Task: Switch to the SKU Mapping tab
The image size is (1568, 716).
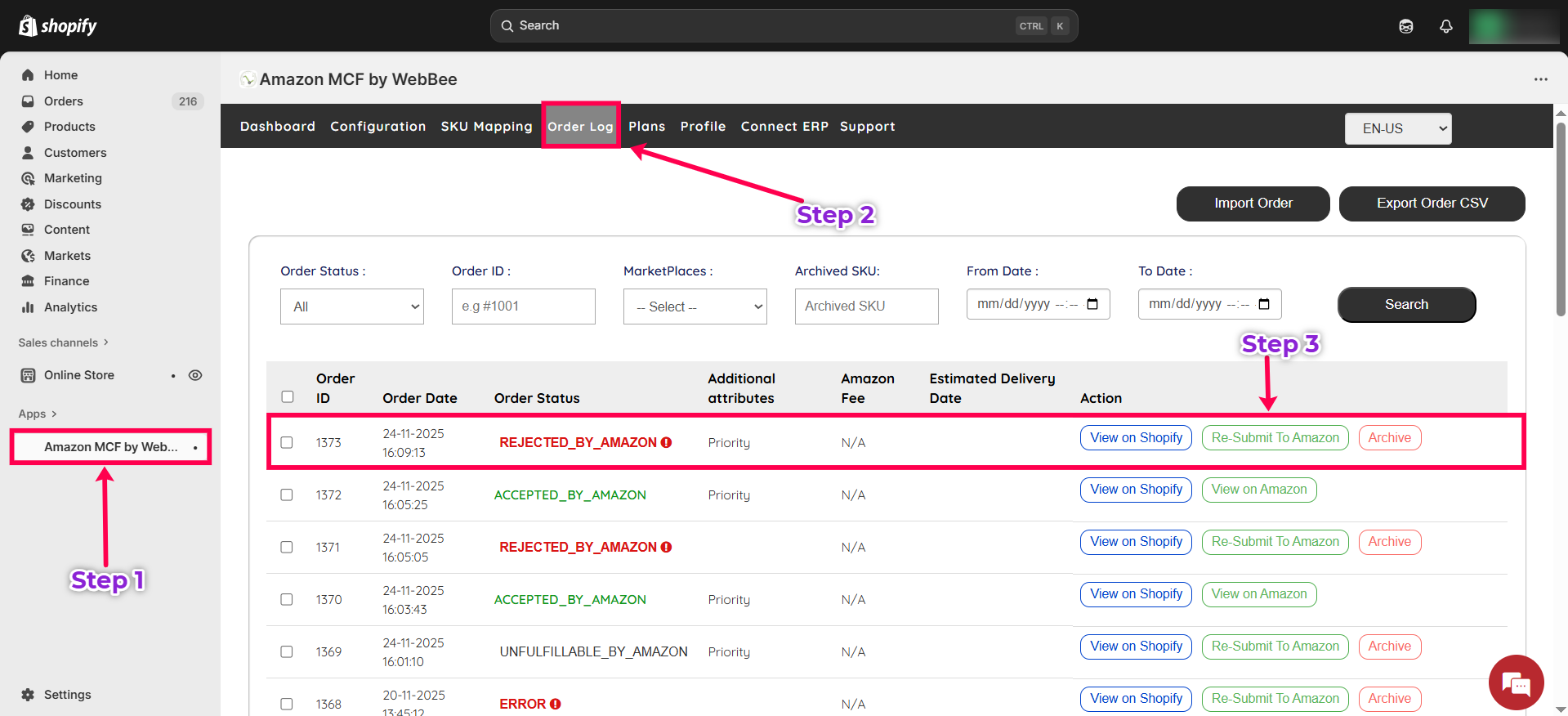Action: pyautogui.click(x=486, y=126)
